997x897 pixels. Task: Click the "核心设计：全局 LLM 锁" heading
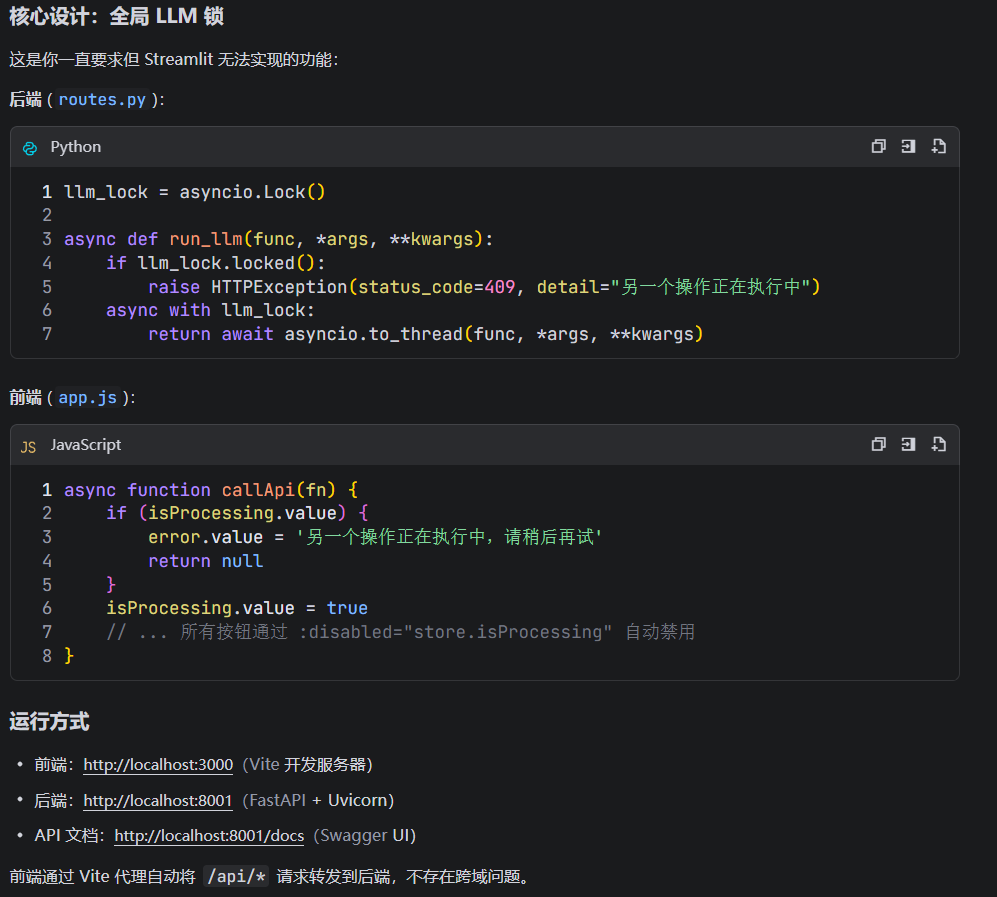(x=117, y=16)
